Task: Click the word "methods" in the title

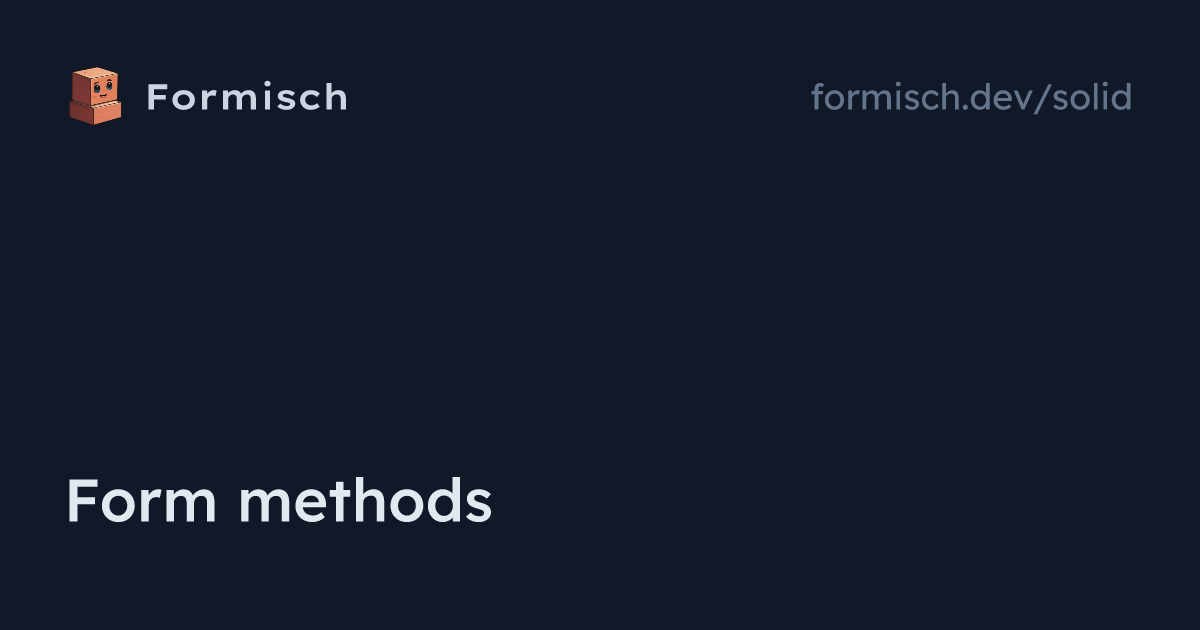Action: pyautogui.click(x=365, y=501)
